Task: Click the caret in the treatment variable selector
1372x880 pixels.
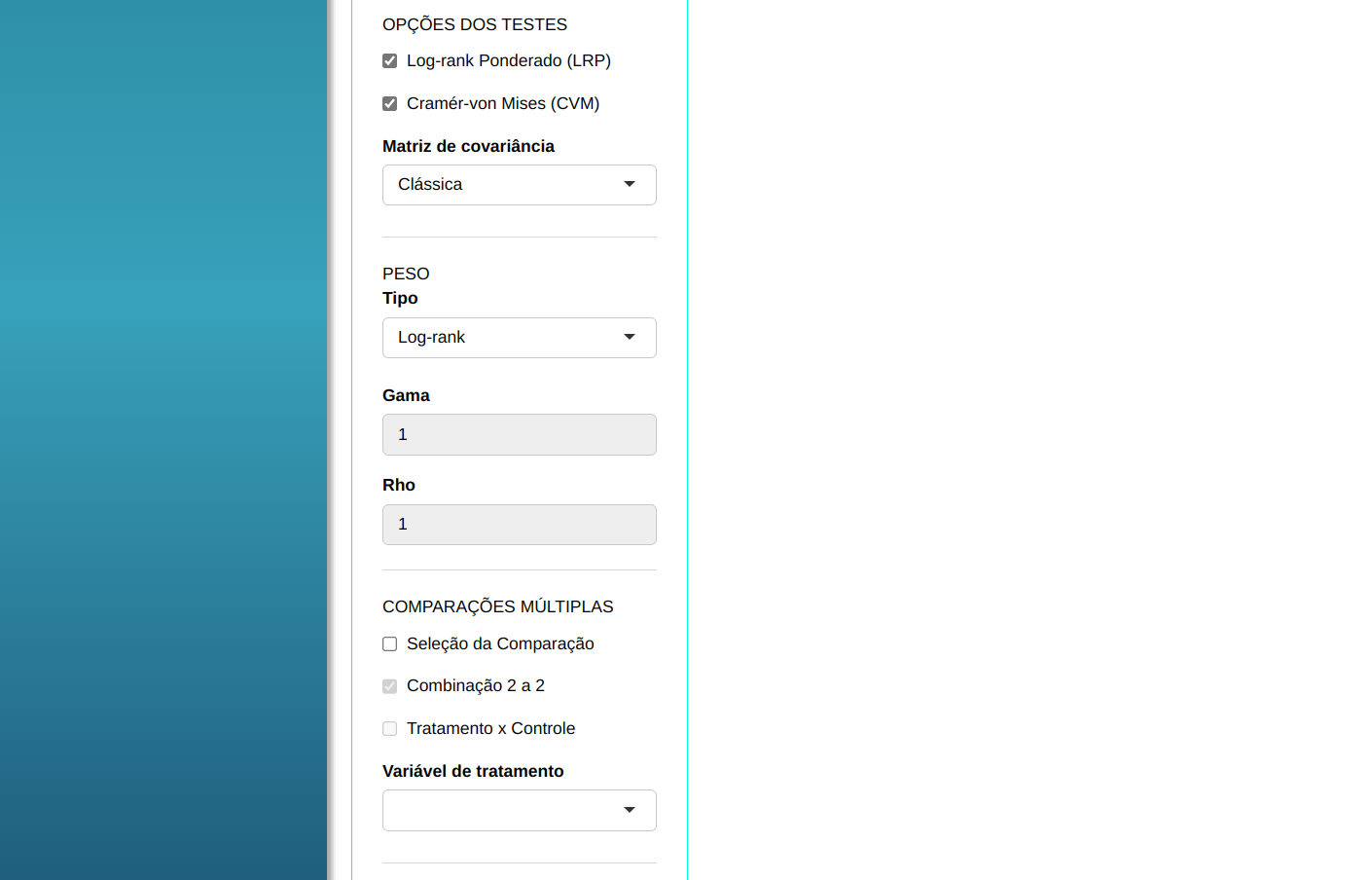Action: pyautogui.click(x=630, y=810)
